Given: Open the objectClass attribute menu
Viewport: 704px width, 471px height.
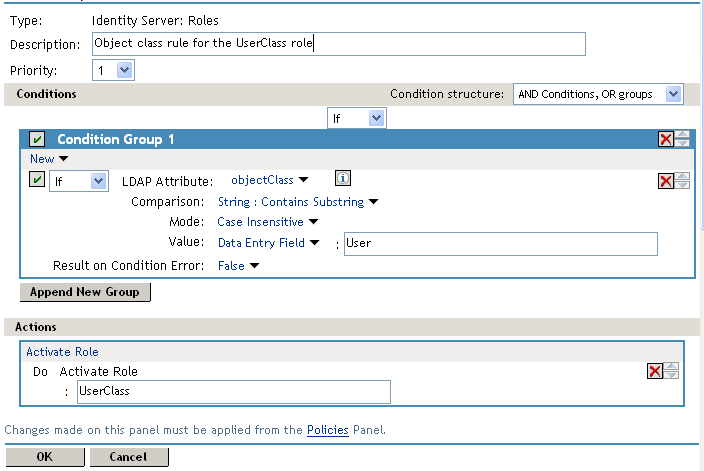Looking at the screenshot, I should [270, 180].
